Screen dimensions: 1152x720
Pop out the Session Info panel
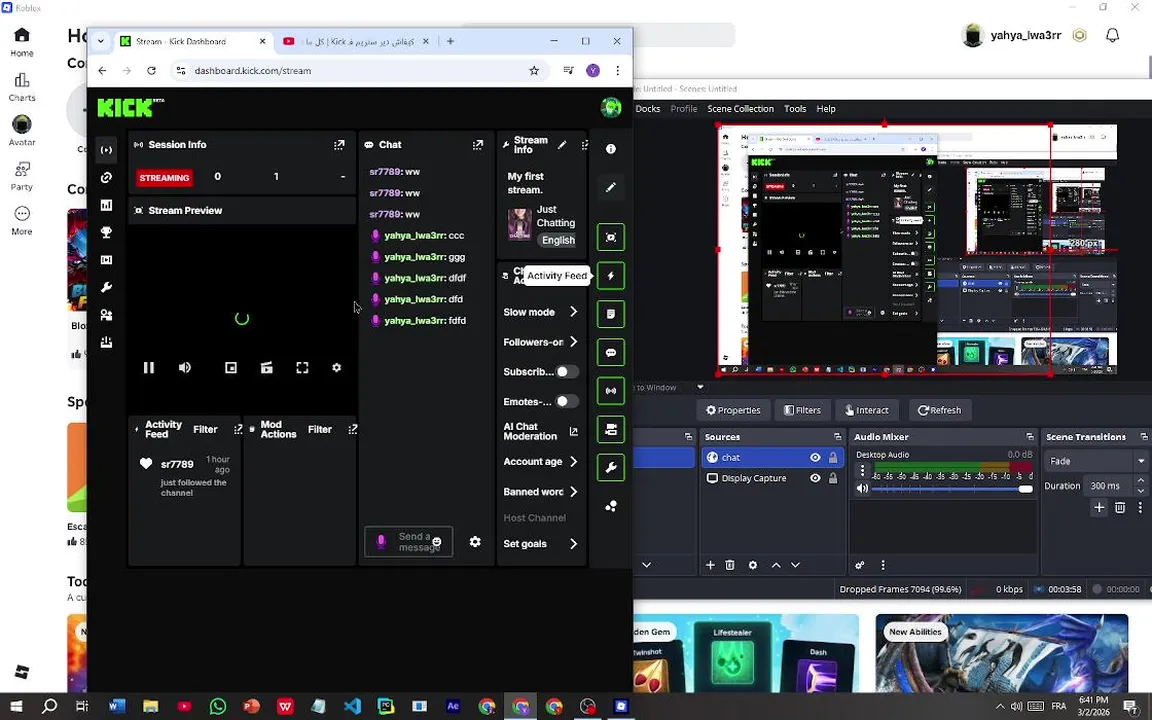[x=339, y=145]
